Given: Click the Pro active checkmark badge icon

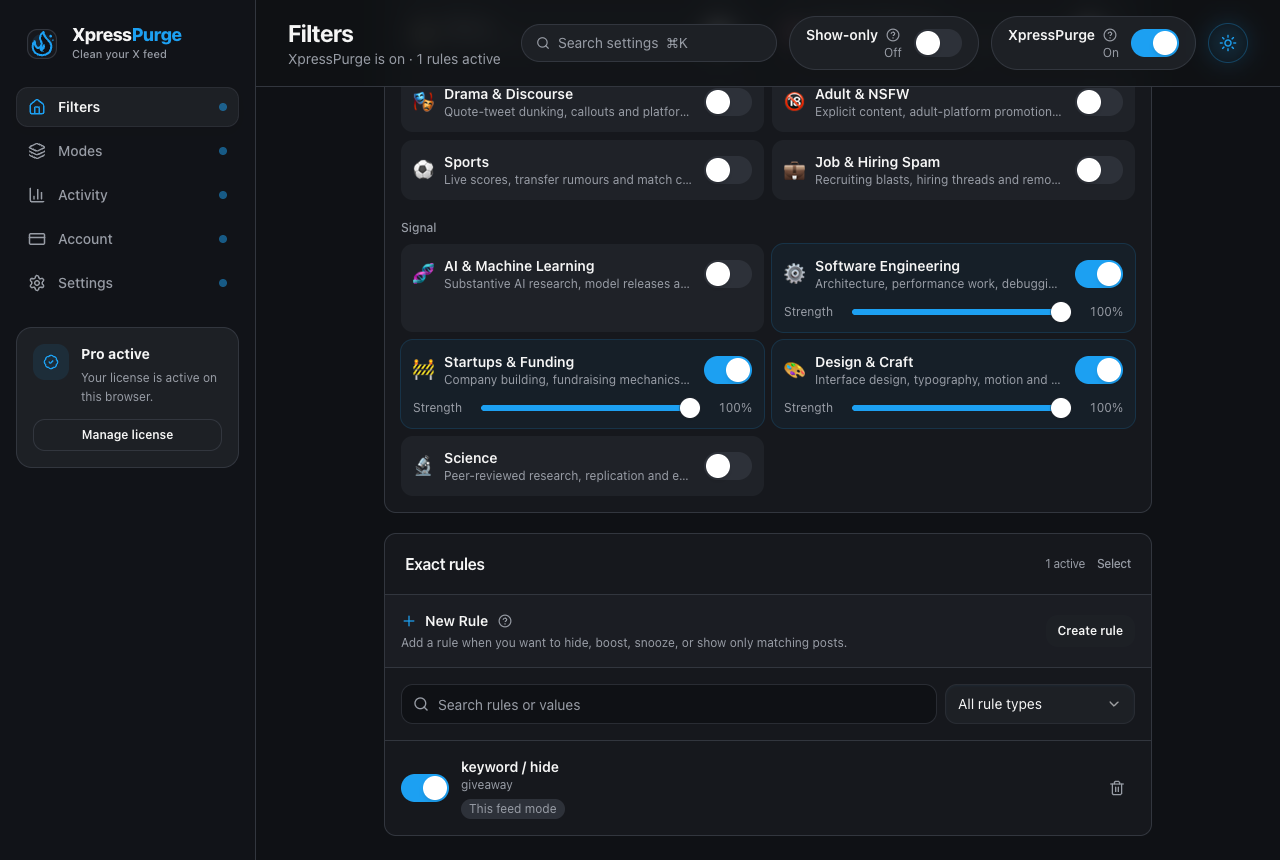Looking at the screenshot, I should [x=51, y=362].
